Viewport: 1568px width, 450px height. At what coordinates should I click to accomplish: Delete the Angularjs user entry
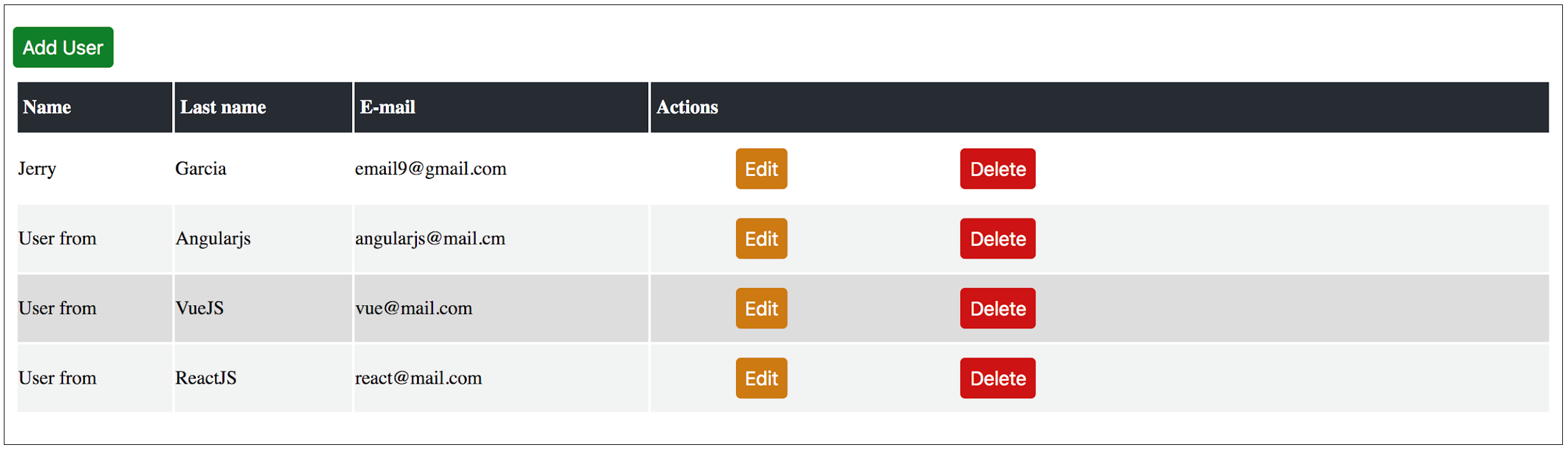(x=997, y=238)
